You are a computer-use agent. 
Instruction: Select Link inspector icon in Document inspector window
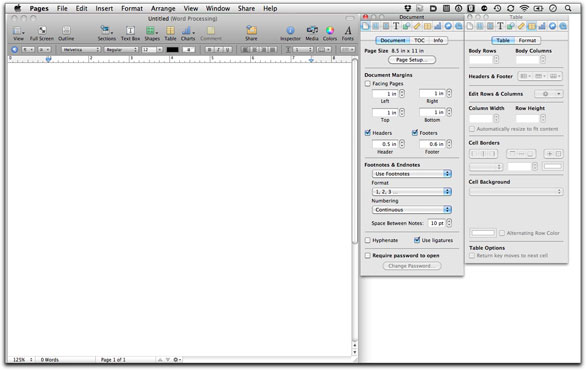[448, 26]
